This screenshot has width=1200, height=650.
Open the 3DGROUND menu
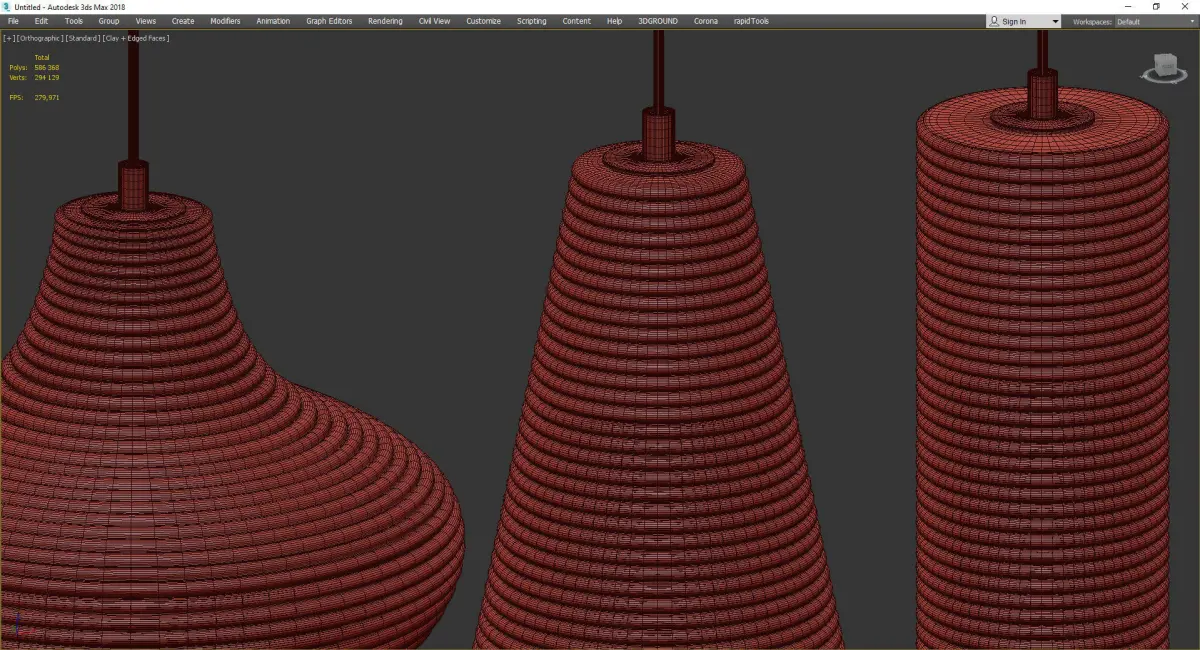tap(658, 21)
